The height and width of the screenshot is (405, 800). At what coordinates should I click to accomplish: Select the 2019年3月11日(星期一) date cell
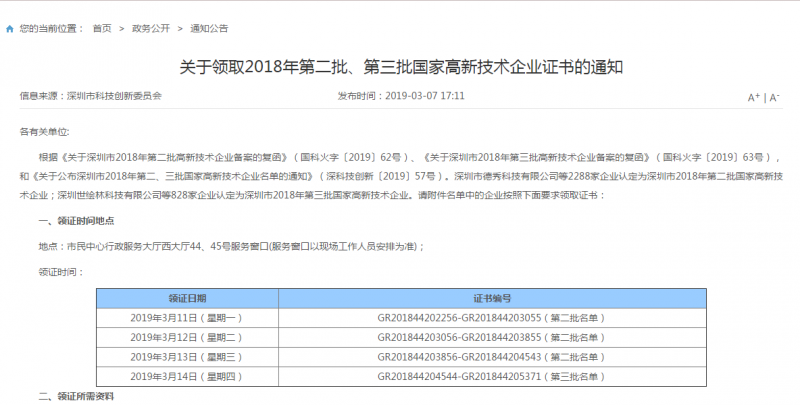pos(188,318)
